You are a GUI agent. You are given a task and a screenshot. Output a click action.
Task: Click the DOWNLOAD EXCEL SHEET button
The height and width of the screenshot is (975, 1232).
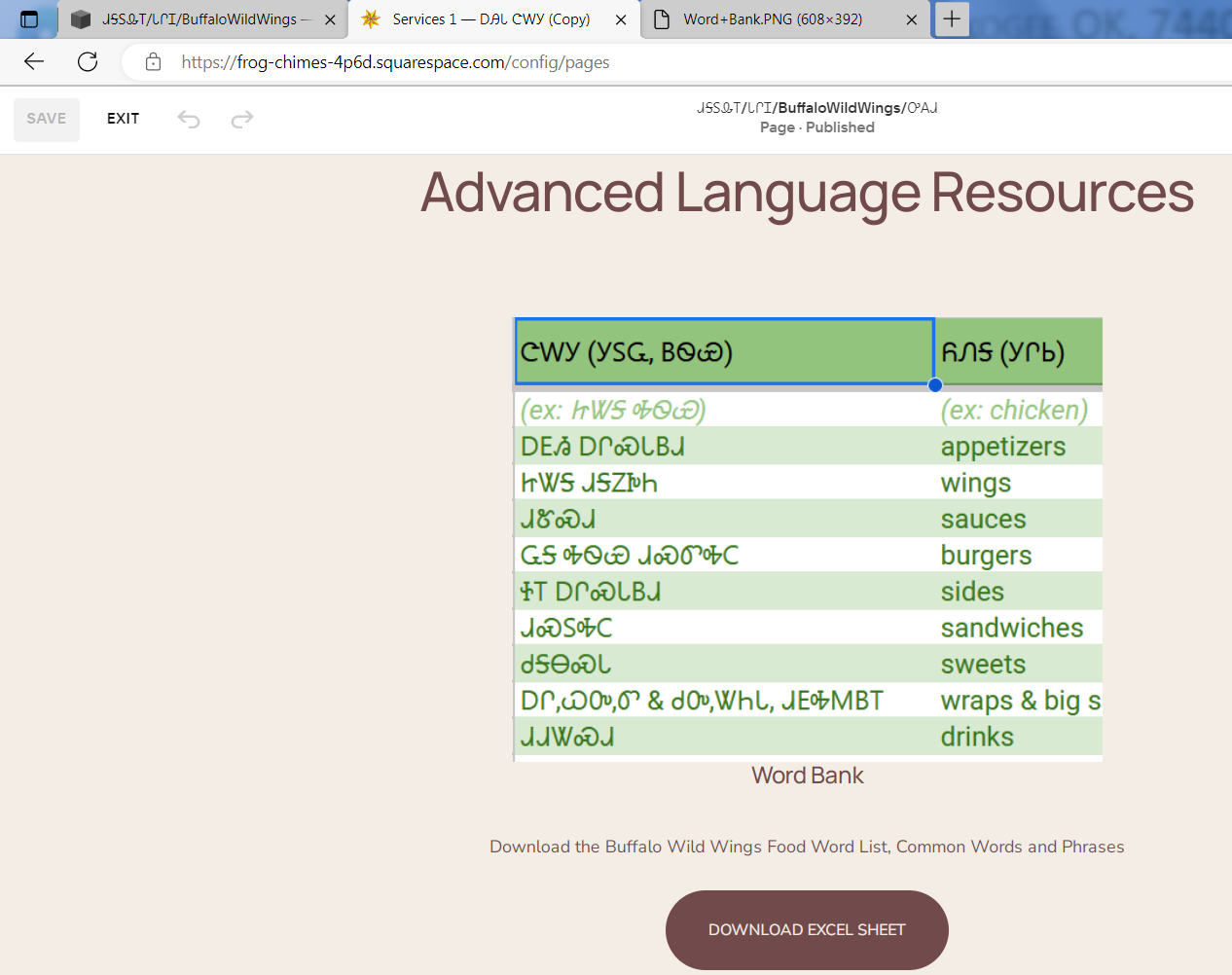(x=807, y=929)
